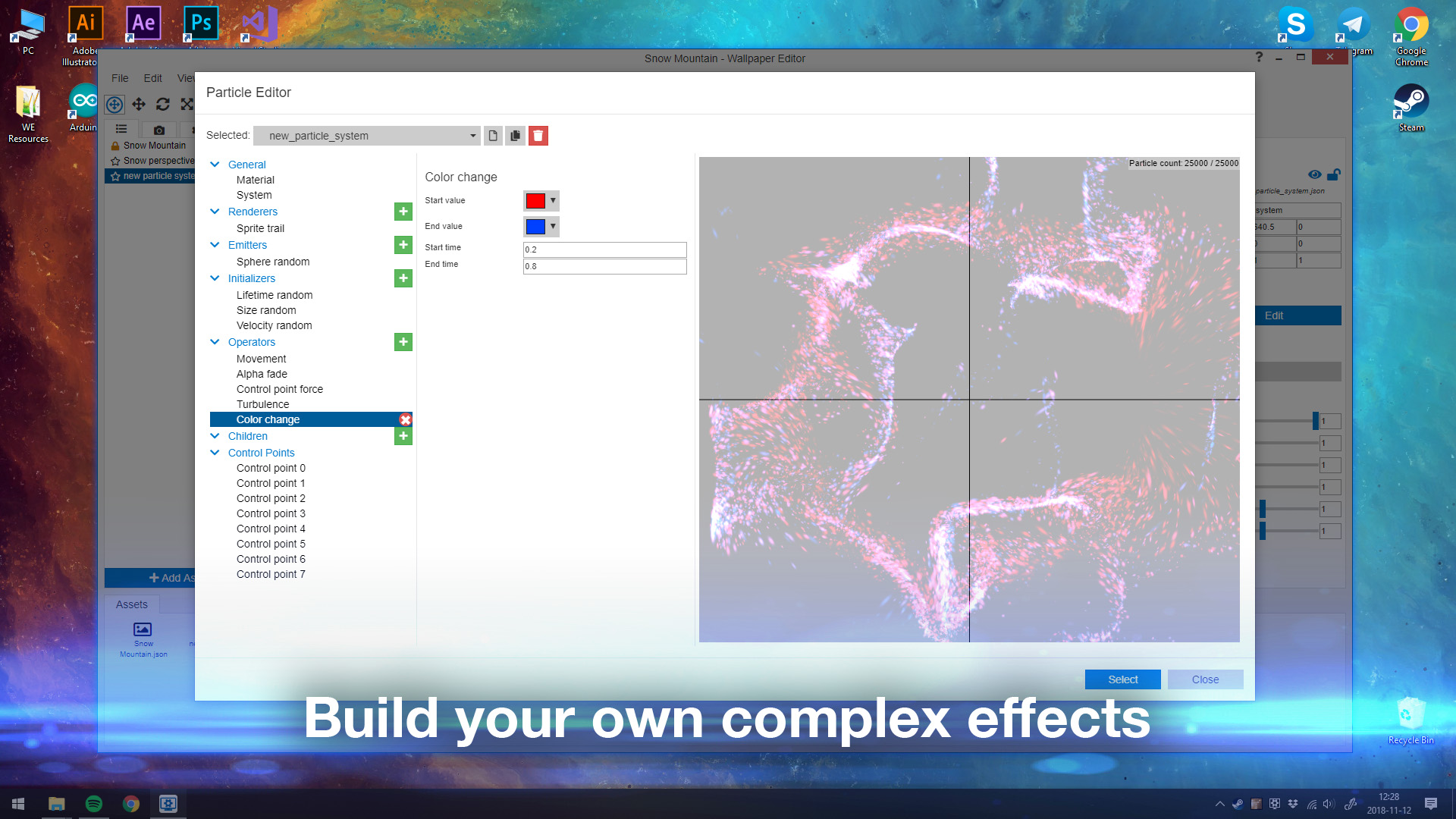Click add new Emitters component
Screen dimensions: 1456x819
pyautogui.click(x=403, y=245)
